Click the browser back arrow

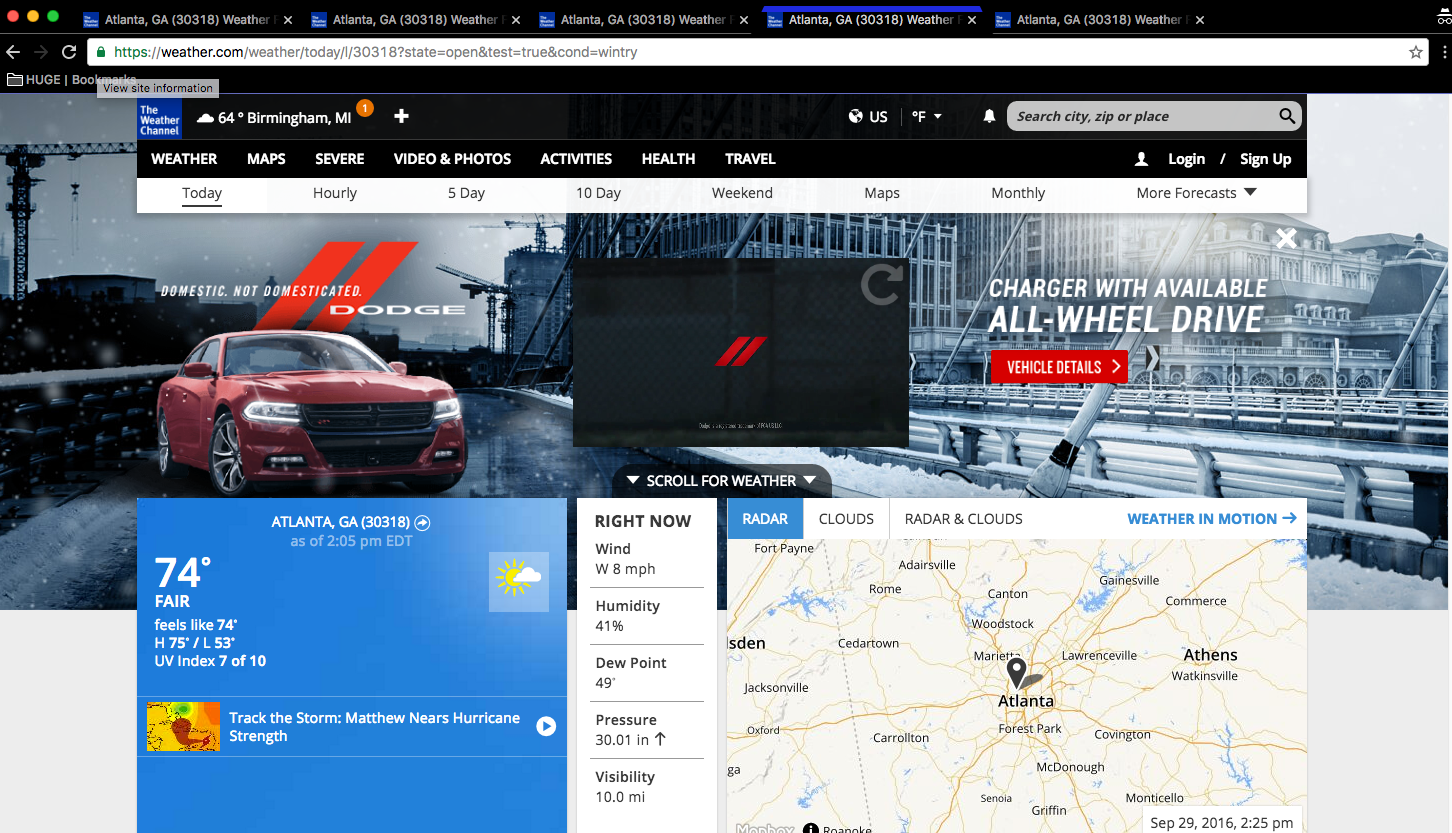[x=13, y=52]
